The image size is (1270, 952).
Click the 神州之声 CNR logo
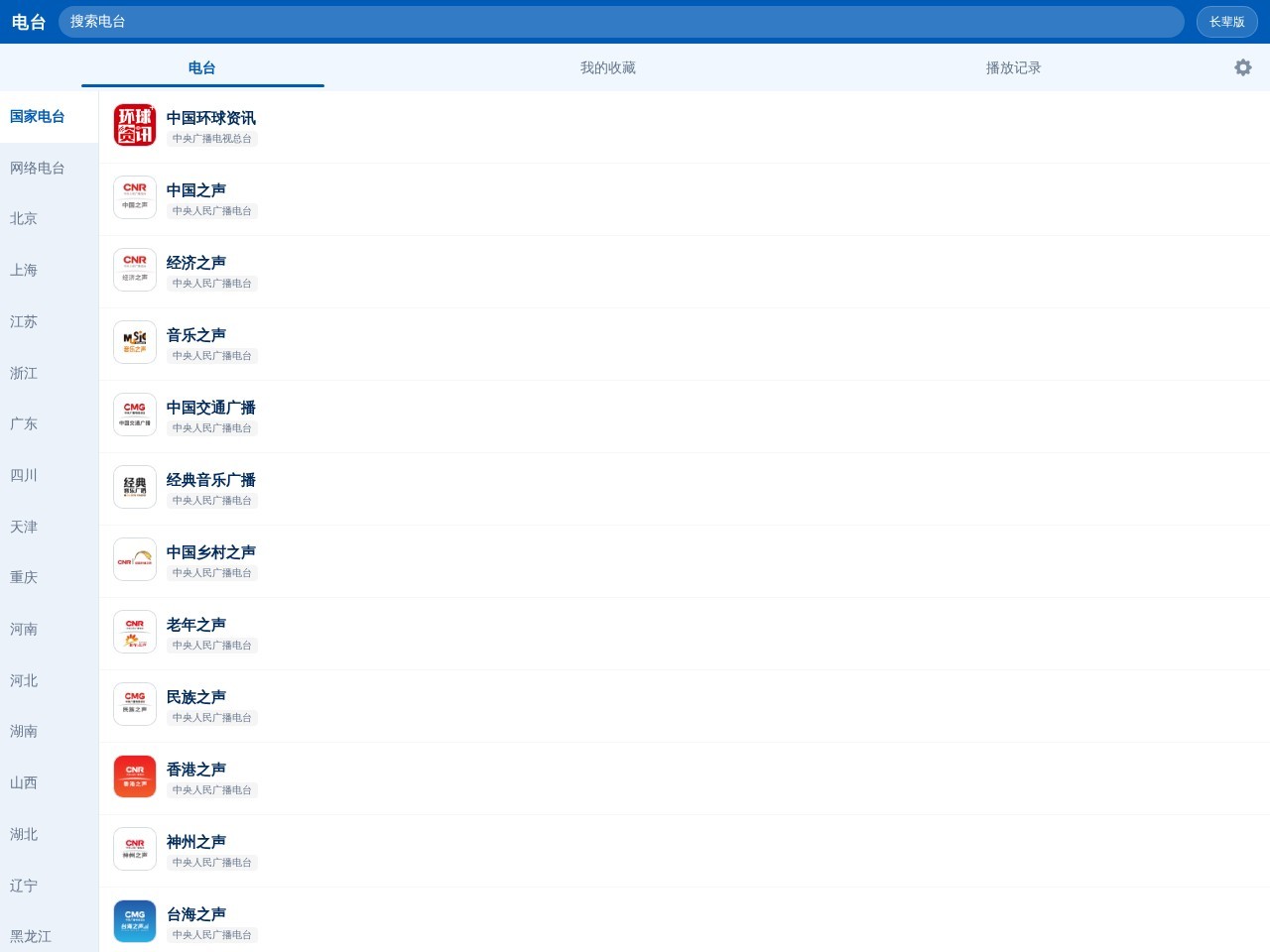(x=135, y=849)
